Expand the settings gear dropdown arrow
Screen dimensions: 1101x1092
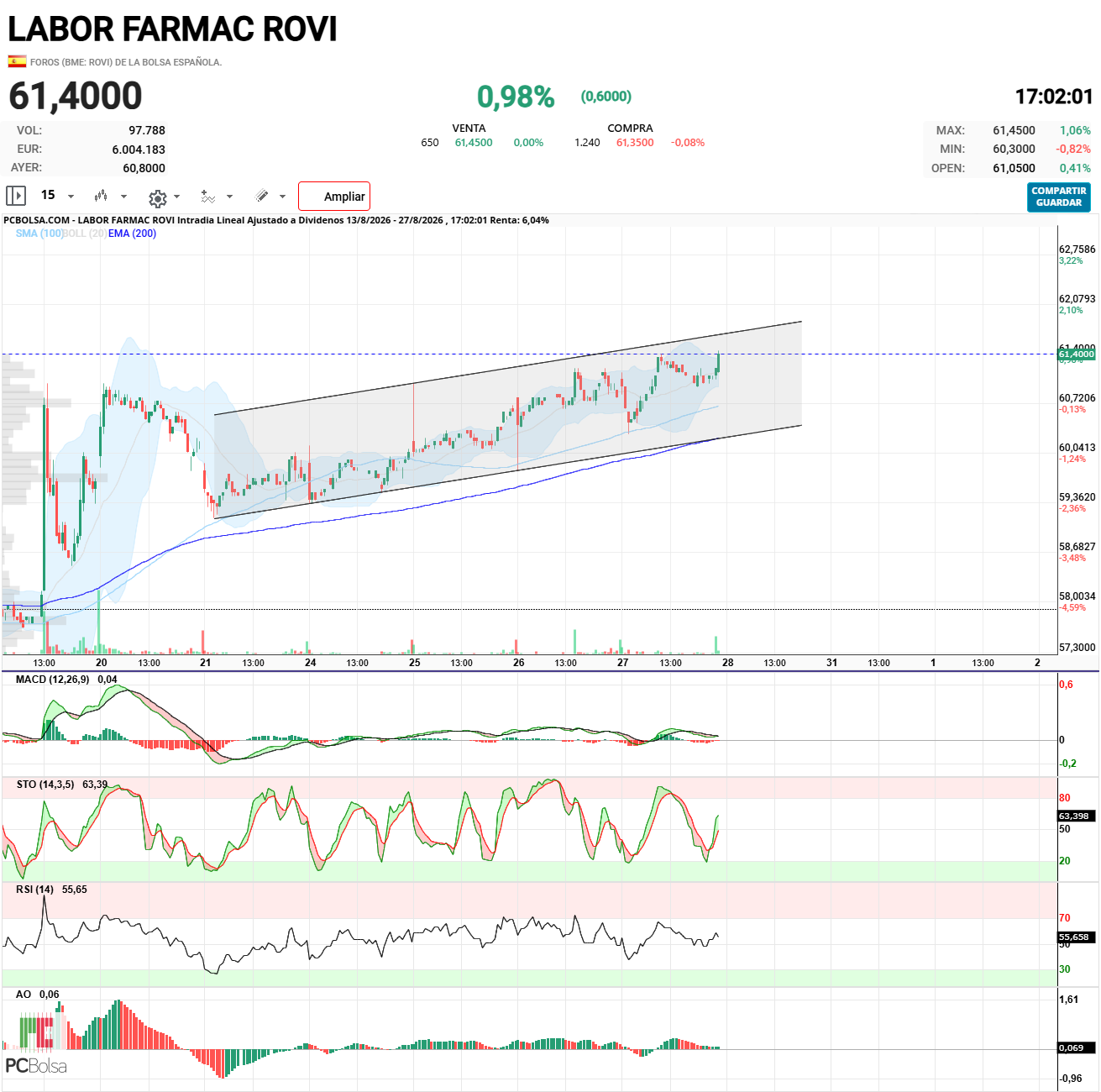click(x=176, y=197)
